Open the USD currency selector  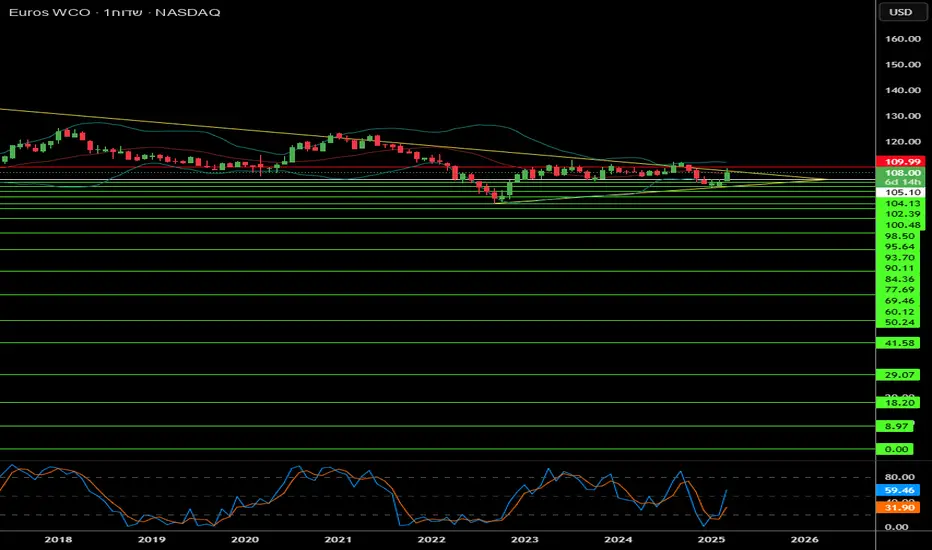point(901,12)
